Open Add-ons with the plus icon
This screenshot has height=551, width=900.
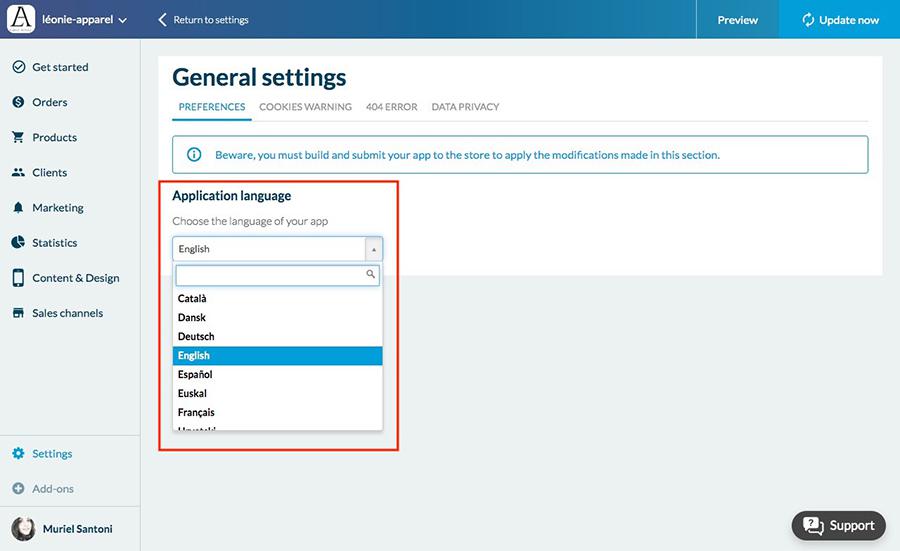click(18, 489)
